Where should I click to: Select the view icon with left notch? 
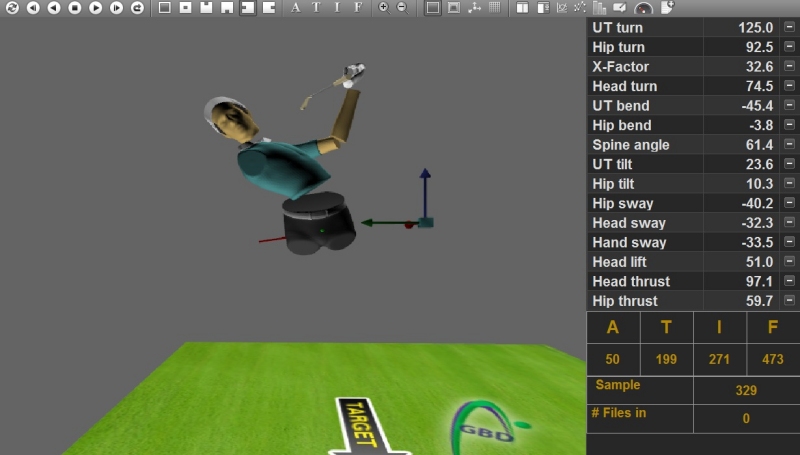click(x=248, y=8)
